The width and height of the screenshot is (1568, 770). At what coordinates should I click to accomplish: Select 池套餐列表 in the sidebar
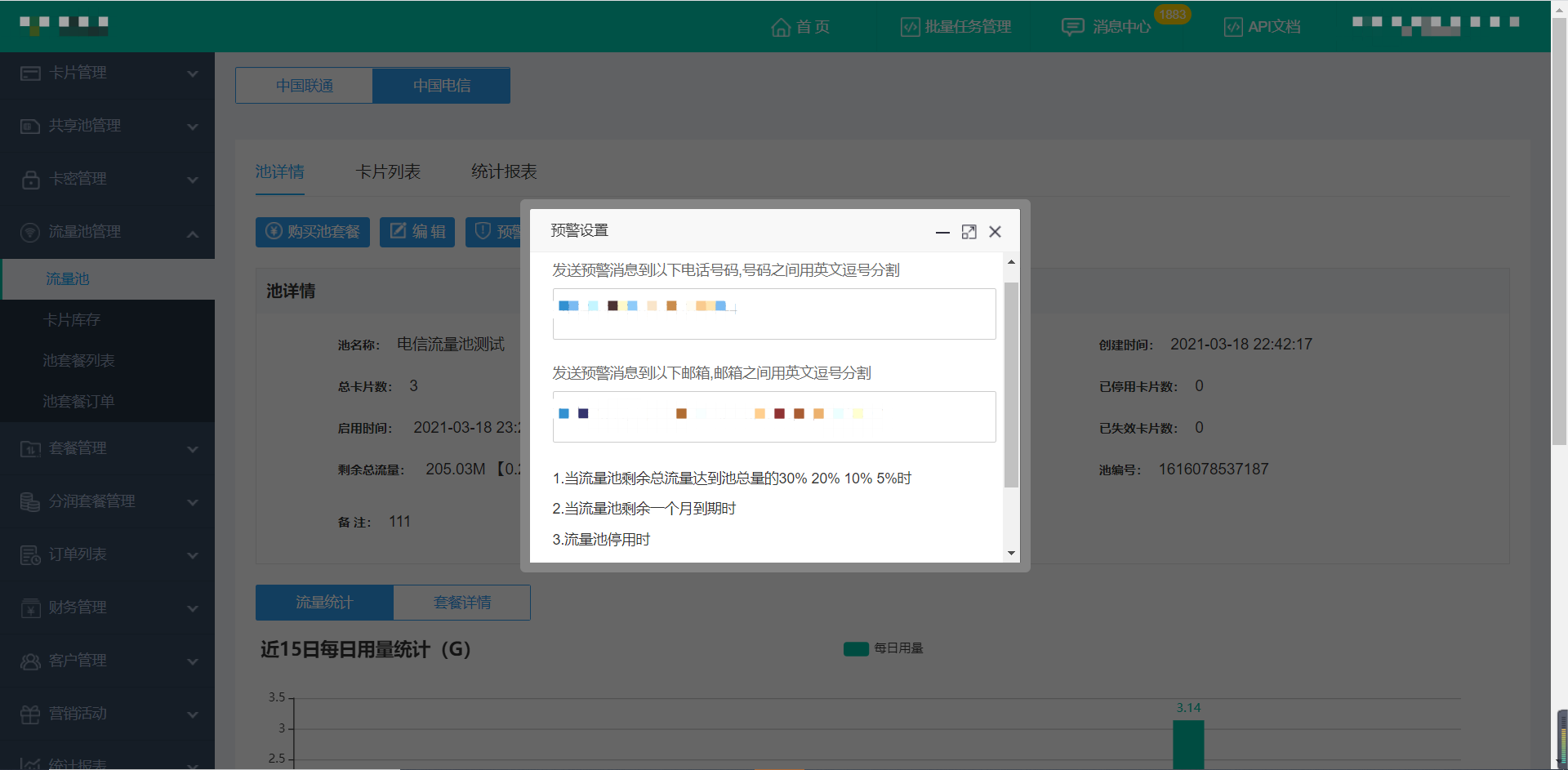(108, 361)
